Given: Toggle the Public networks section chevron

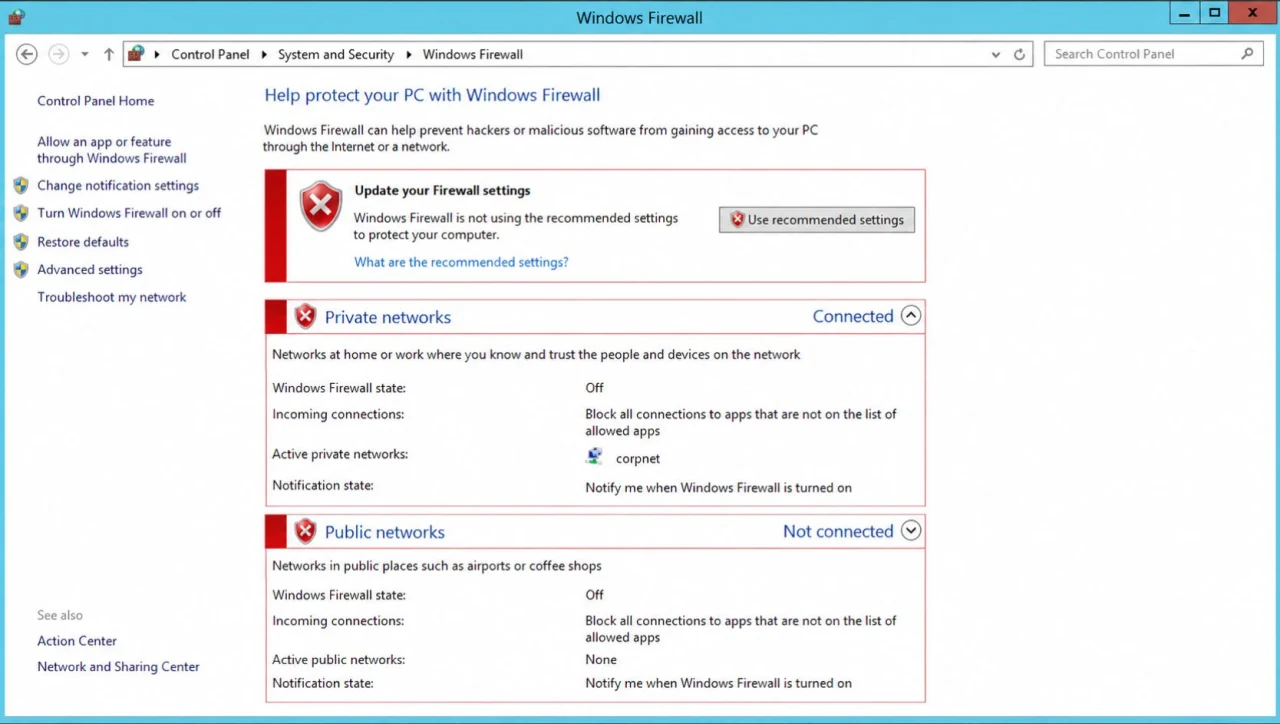Looking at the screenshot, I should pos(910,531).
